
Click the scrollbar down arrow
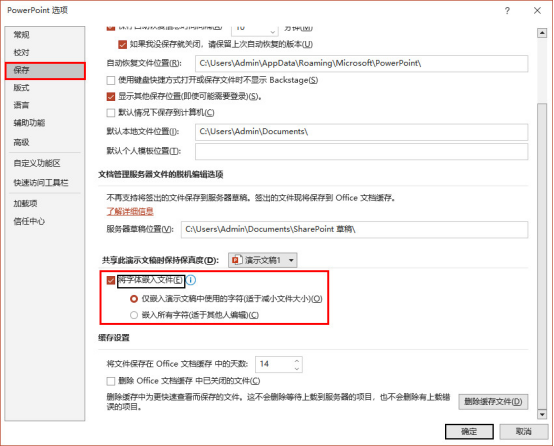tap(542, 414)
